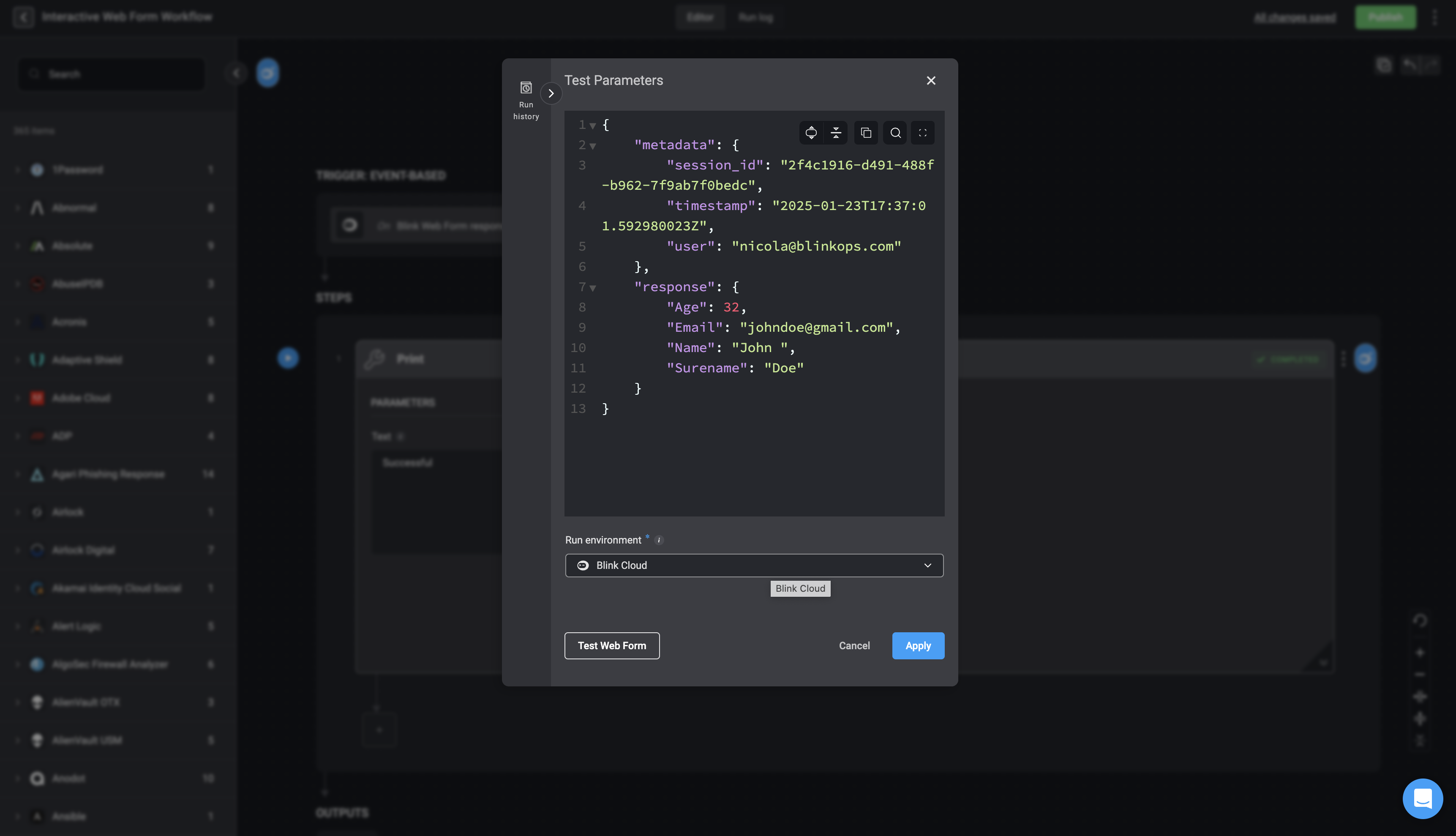Toggle fullscreen for the JSON editor
Screen dimensions: 1456x836
point(923,133)
